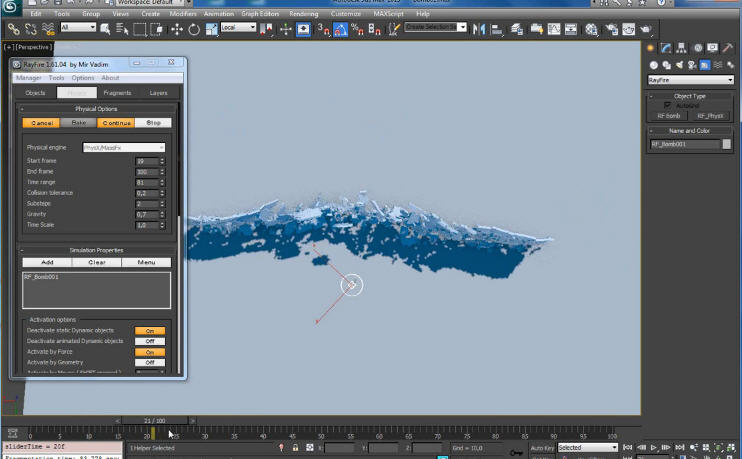Click the RF_Bomb001 object color swatch
Screen dimensions: 742x459
point(727,144)
